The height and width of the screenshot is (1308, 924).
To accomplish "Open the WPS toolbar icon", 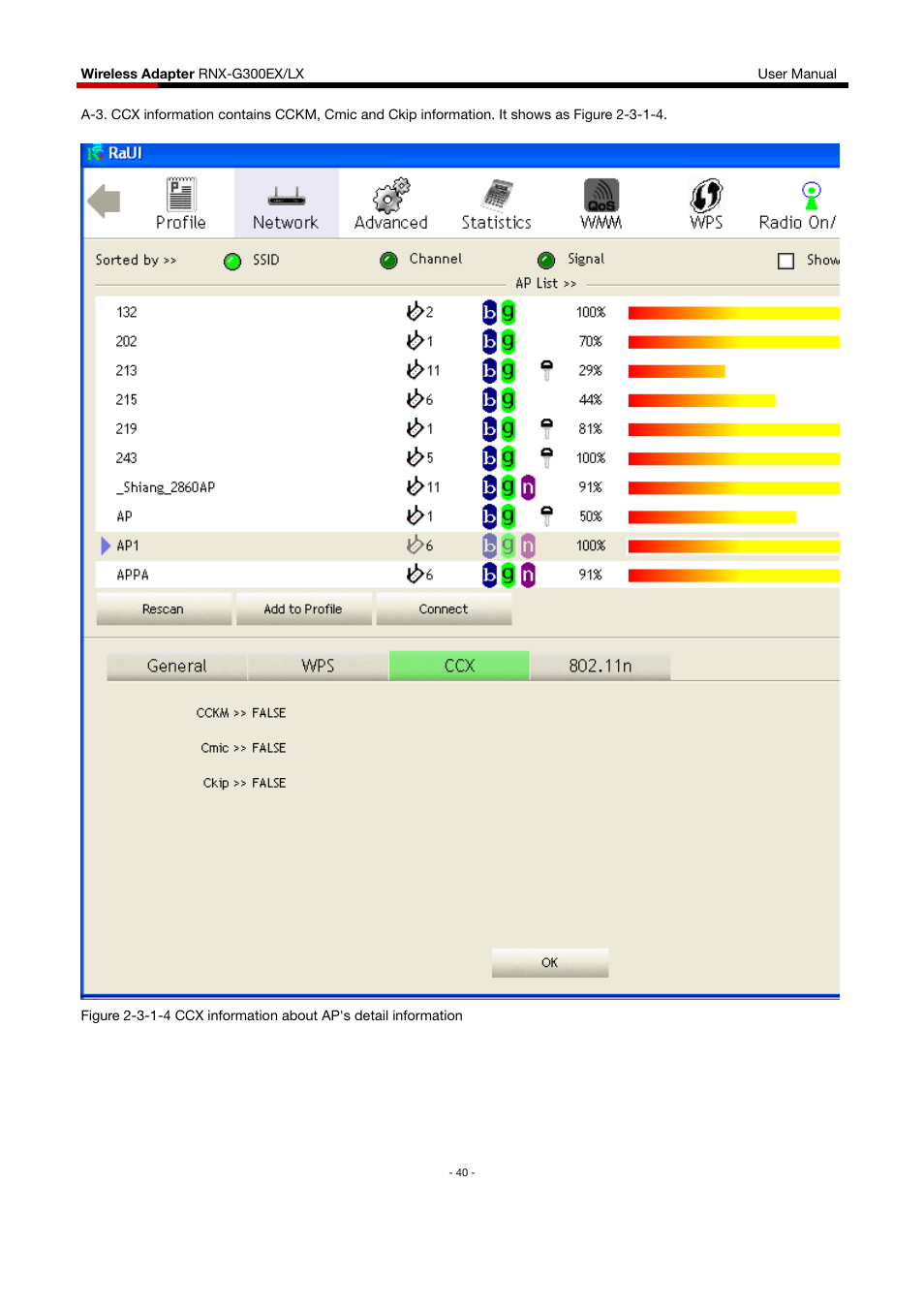I will [x=707, y=203].
